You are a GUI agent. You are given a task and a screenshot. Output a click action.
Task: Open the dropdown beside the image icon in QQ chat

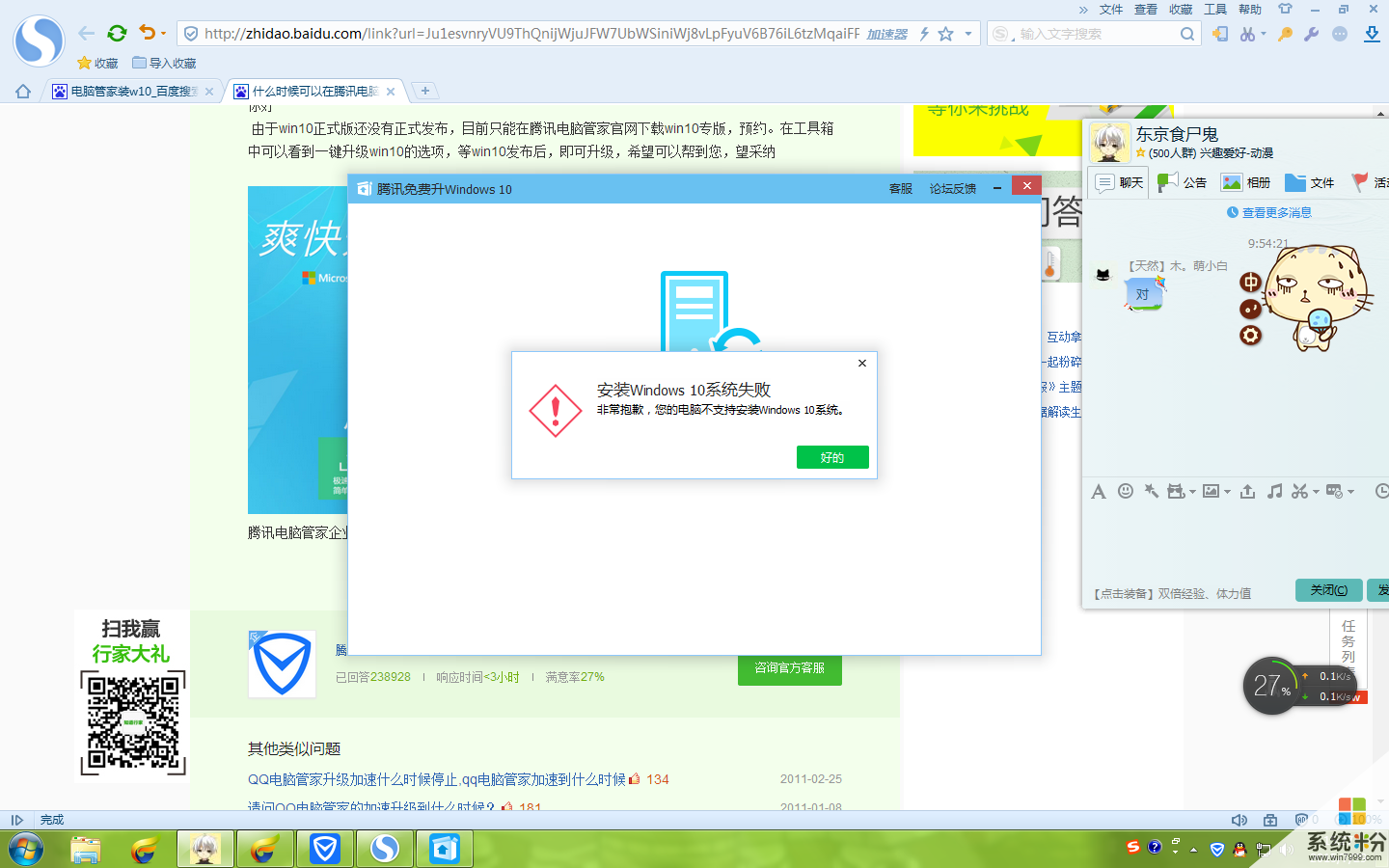(1227, 492)
